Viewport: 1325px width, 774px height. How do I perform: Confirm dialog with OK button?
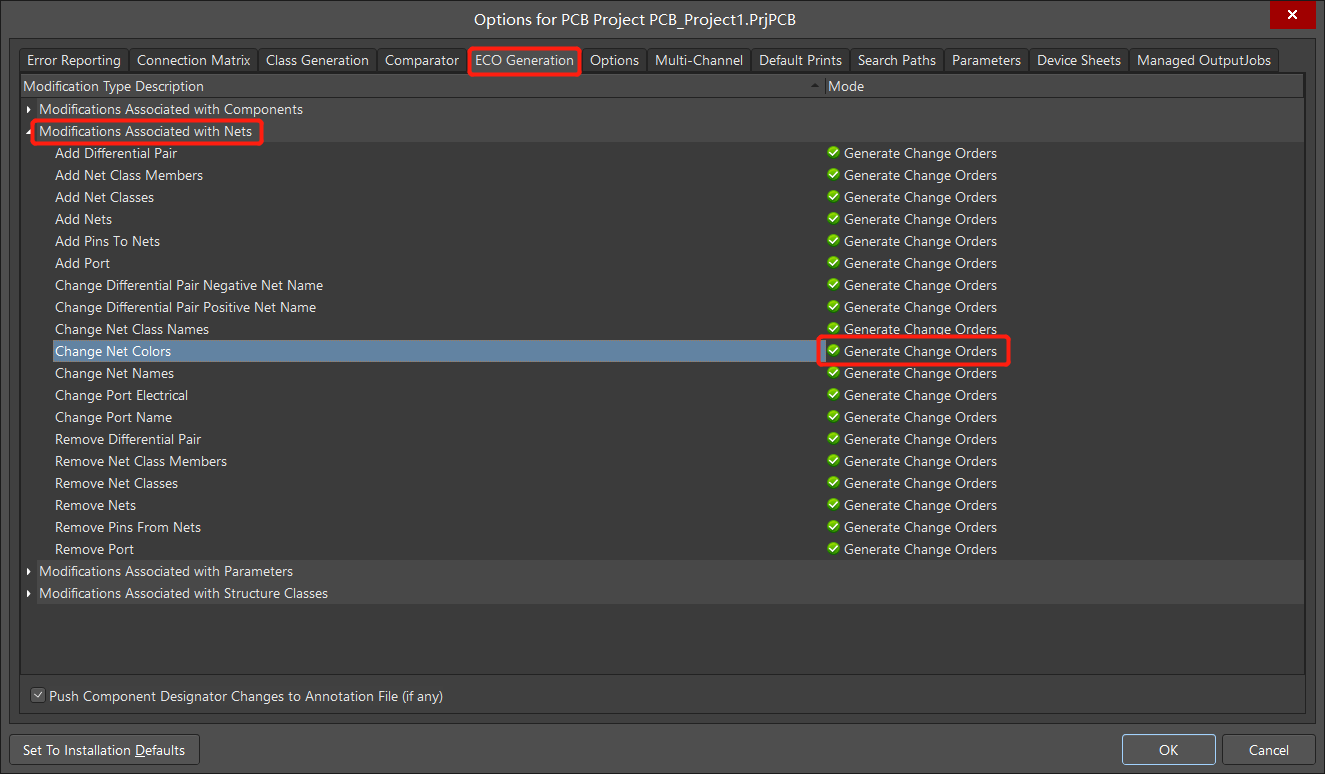(x=1168, y=750)
